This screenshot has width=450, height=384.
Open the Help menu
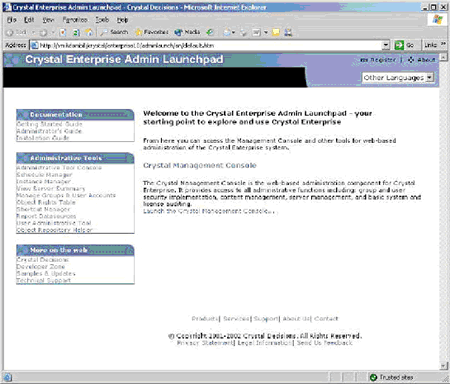coord(122,20)
